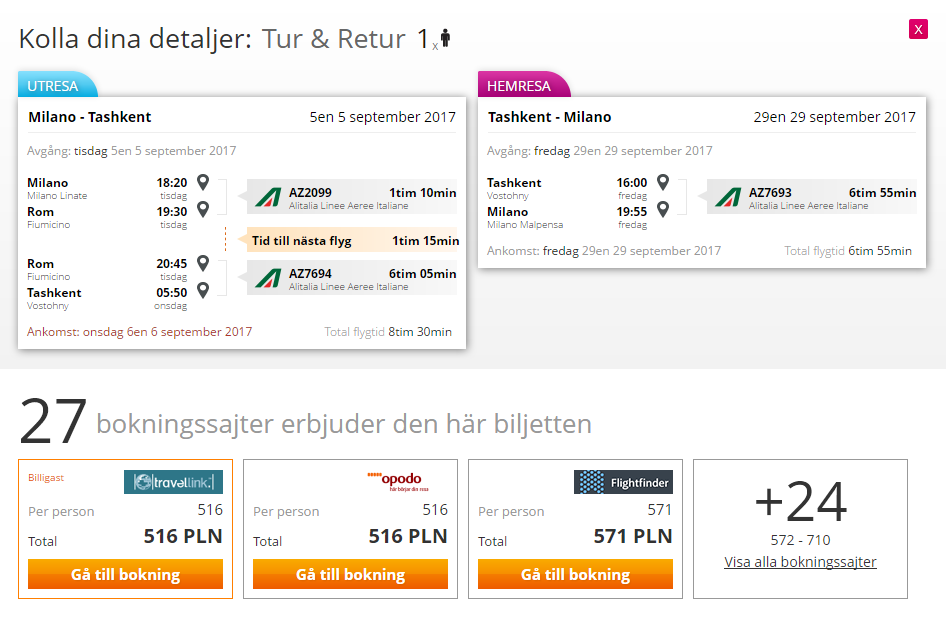Select the UTRESA tab
This screenshot has width=946, height=618.
[x=56, y=85]
